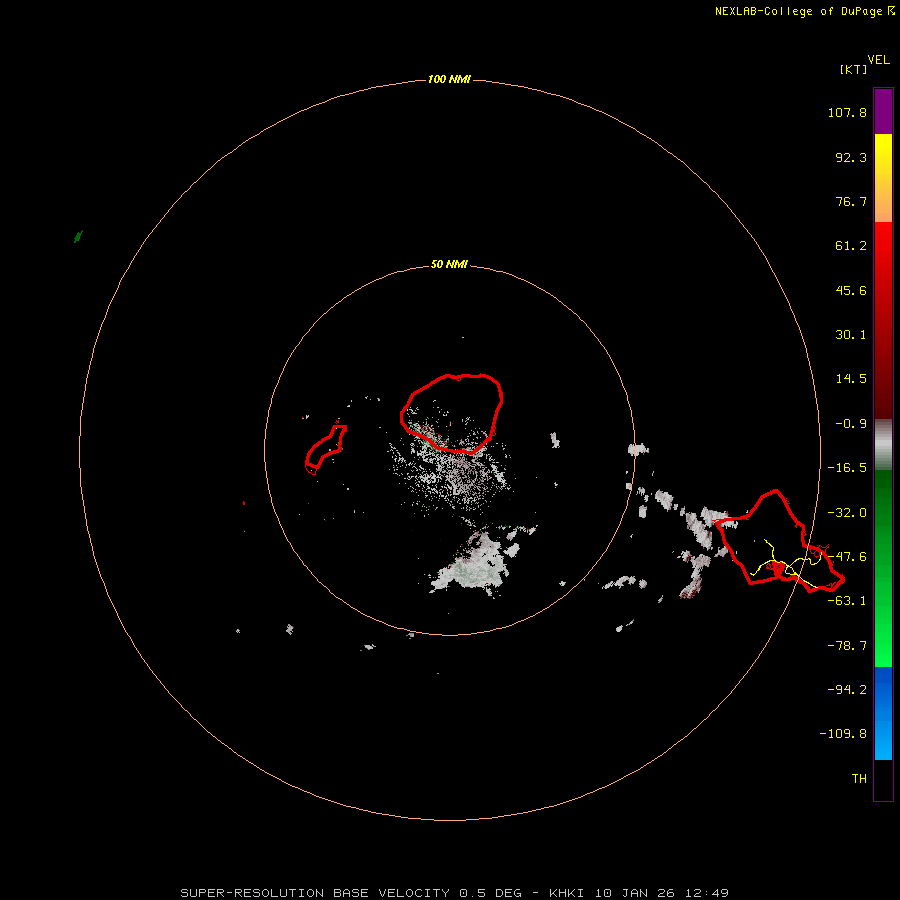Click the -94.2 scale value

847,689
